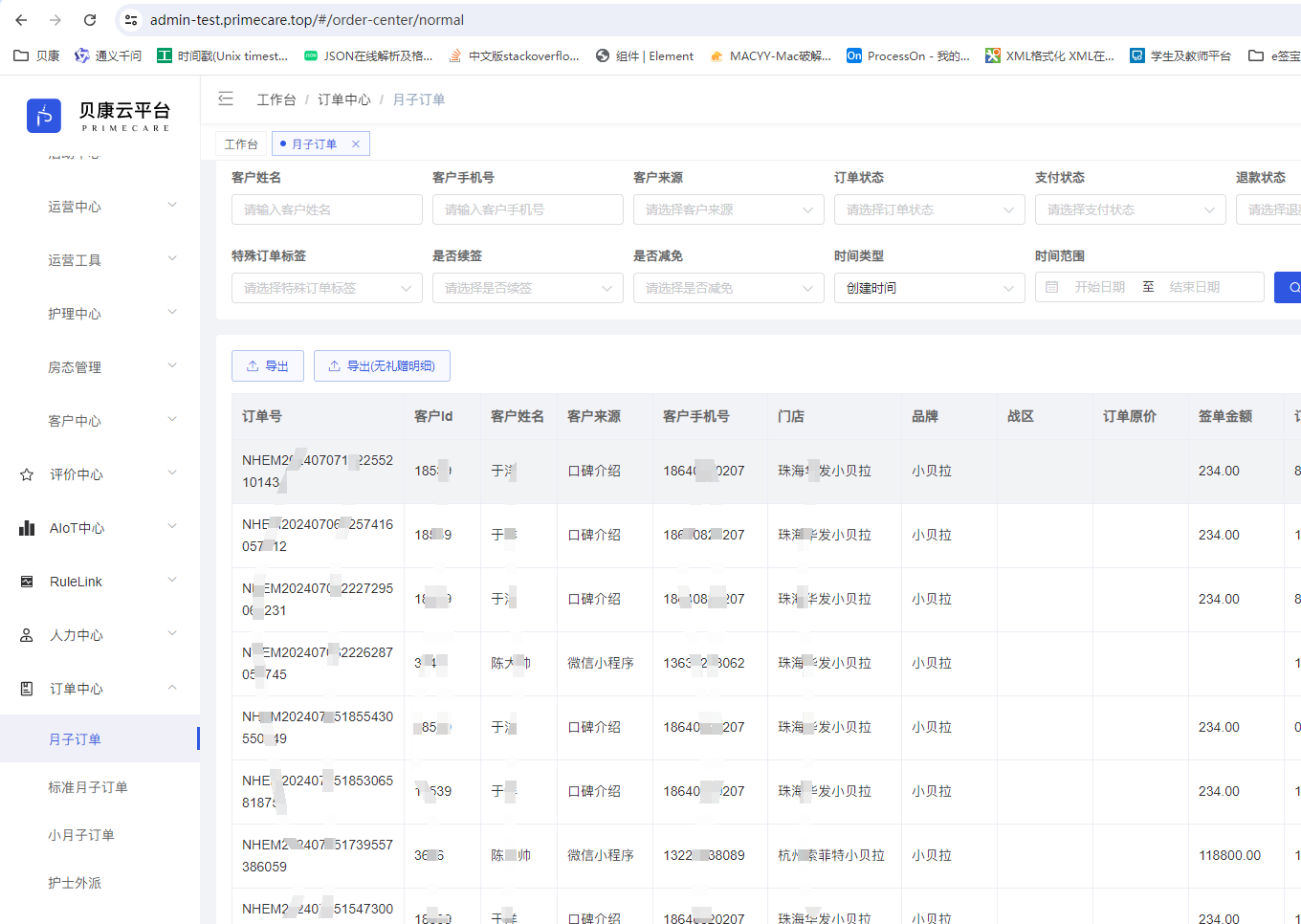Click the 结束日期 date input
Image resolution: width=1301 pixels, height=924 pixels.
(1195, 287)
